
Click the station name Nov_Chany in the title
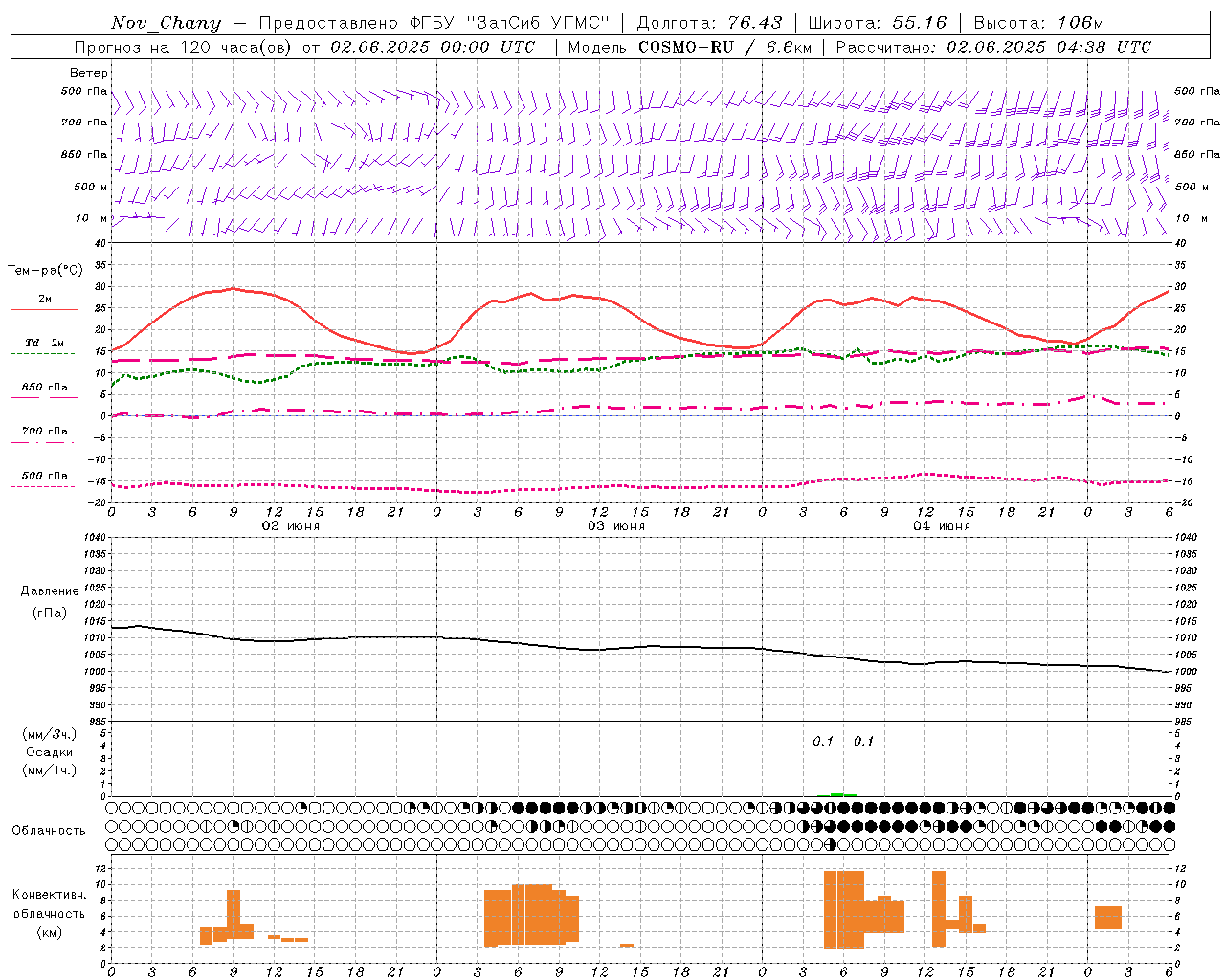pyautogui.click(x=166, y=23)
